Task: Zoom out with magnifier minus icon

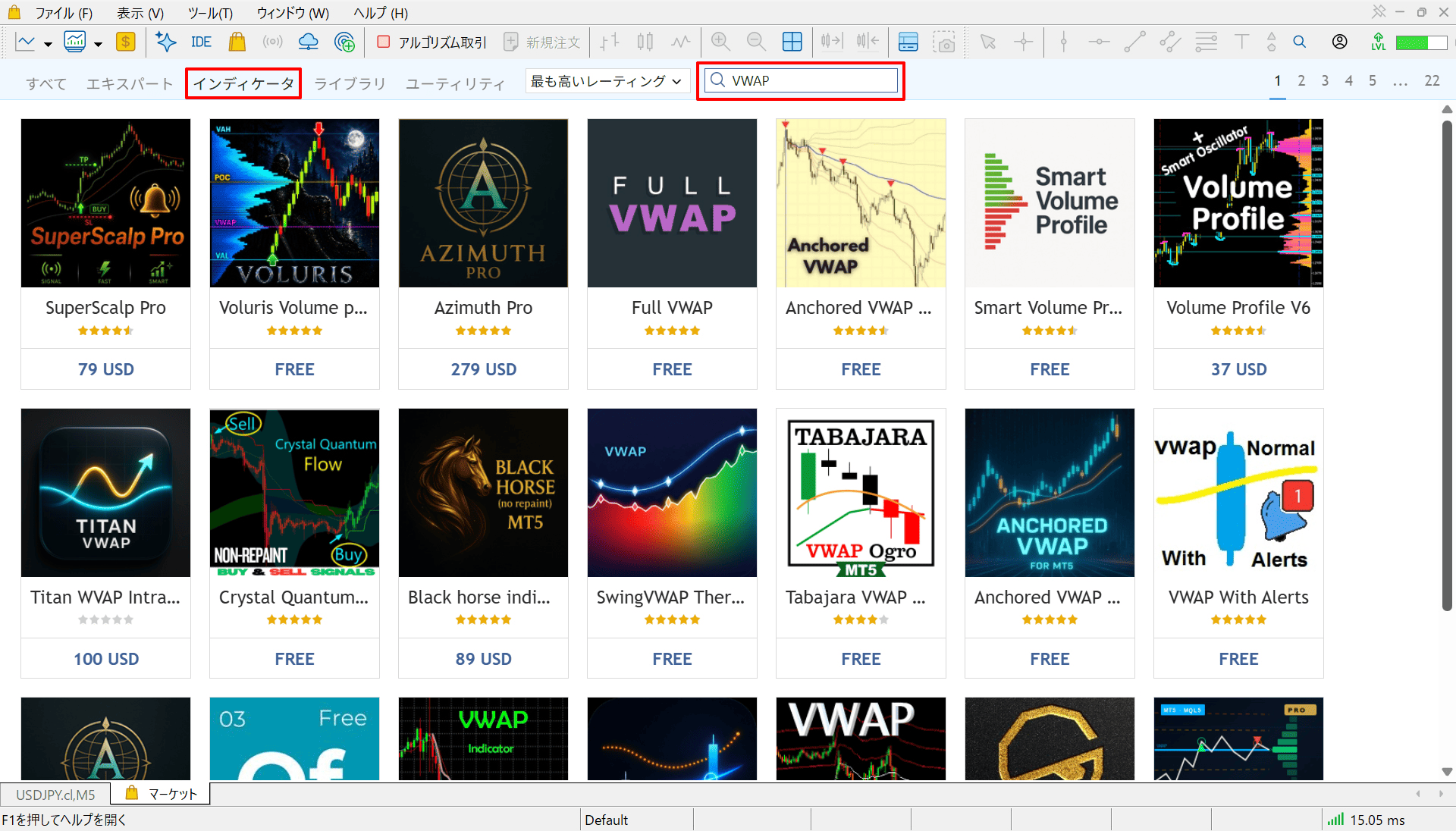Action: tap(756, 42)
